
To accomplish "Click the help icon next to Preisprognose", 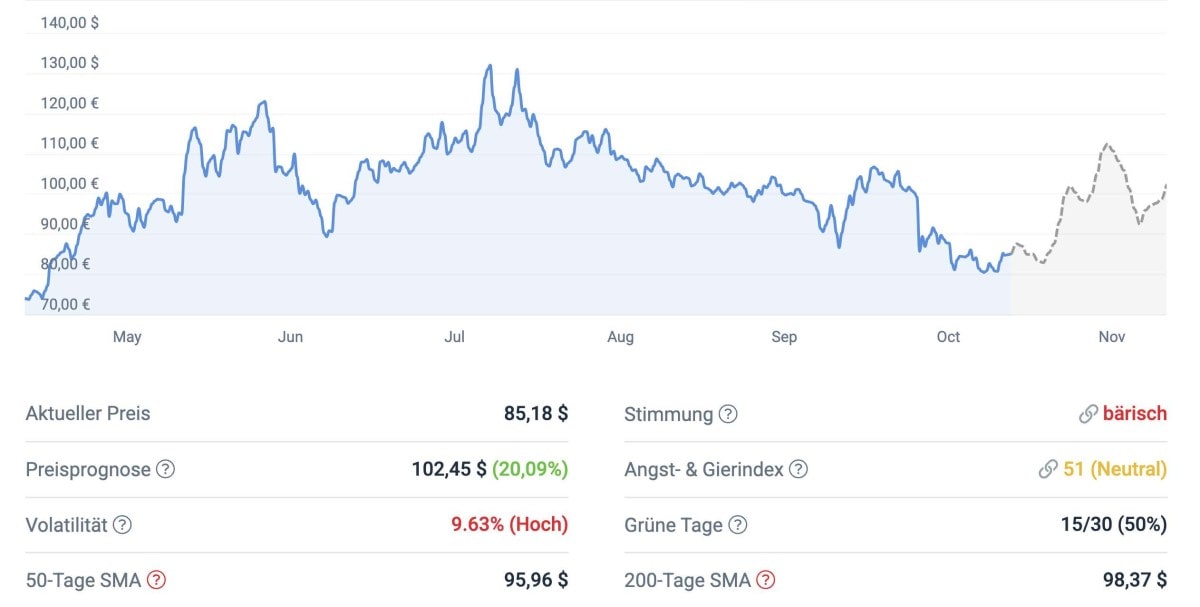I will coord(166,469).
